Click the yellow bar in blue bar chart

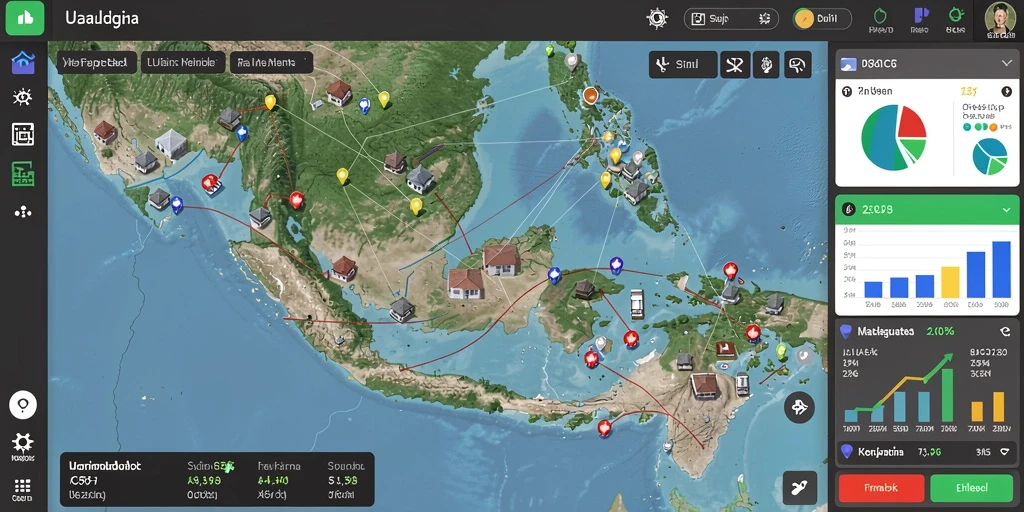point(950,282)
